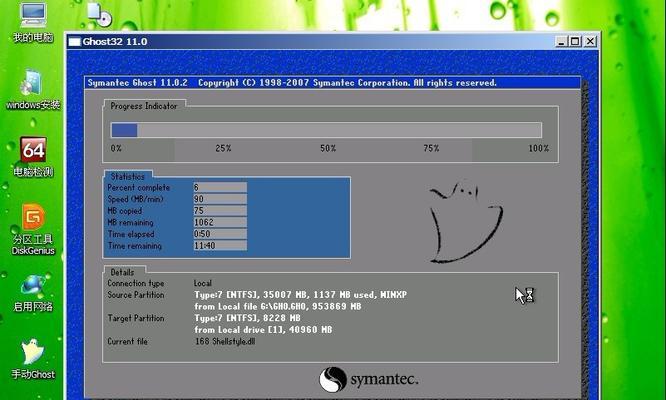Select the Percent complete value field

point(220,187)
